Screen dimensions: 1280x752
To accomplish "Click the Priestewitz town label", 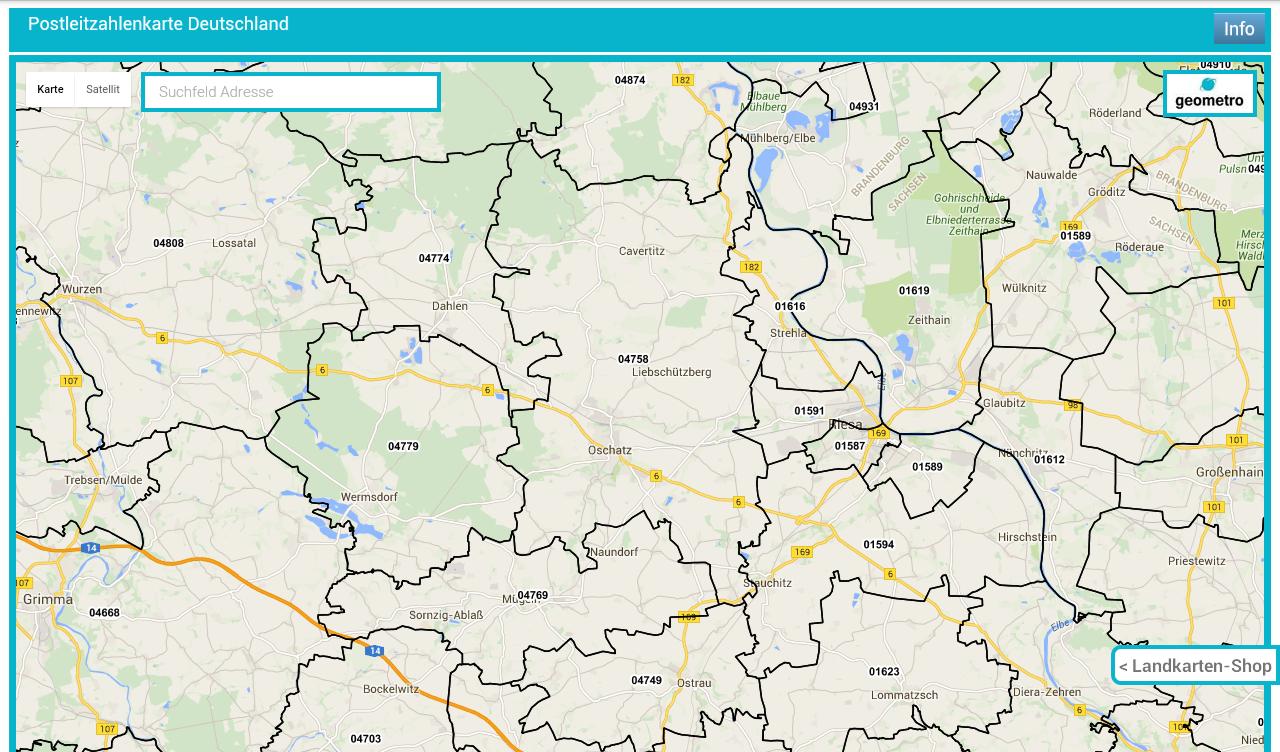I will coord(1197,561).
